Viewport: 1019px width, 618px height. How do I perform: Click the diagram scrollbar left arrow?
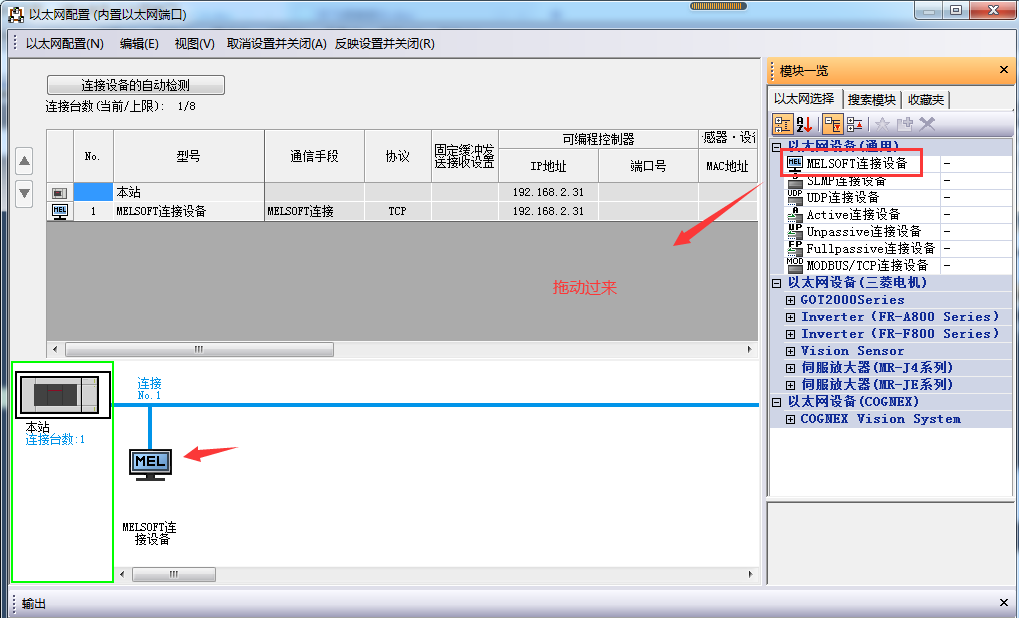122,574
